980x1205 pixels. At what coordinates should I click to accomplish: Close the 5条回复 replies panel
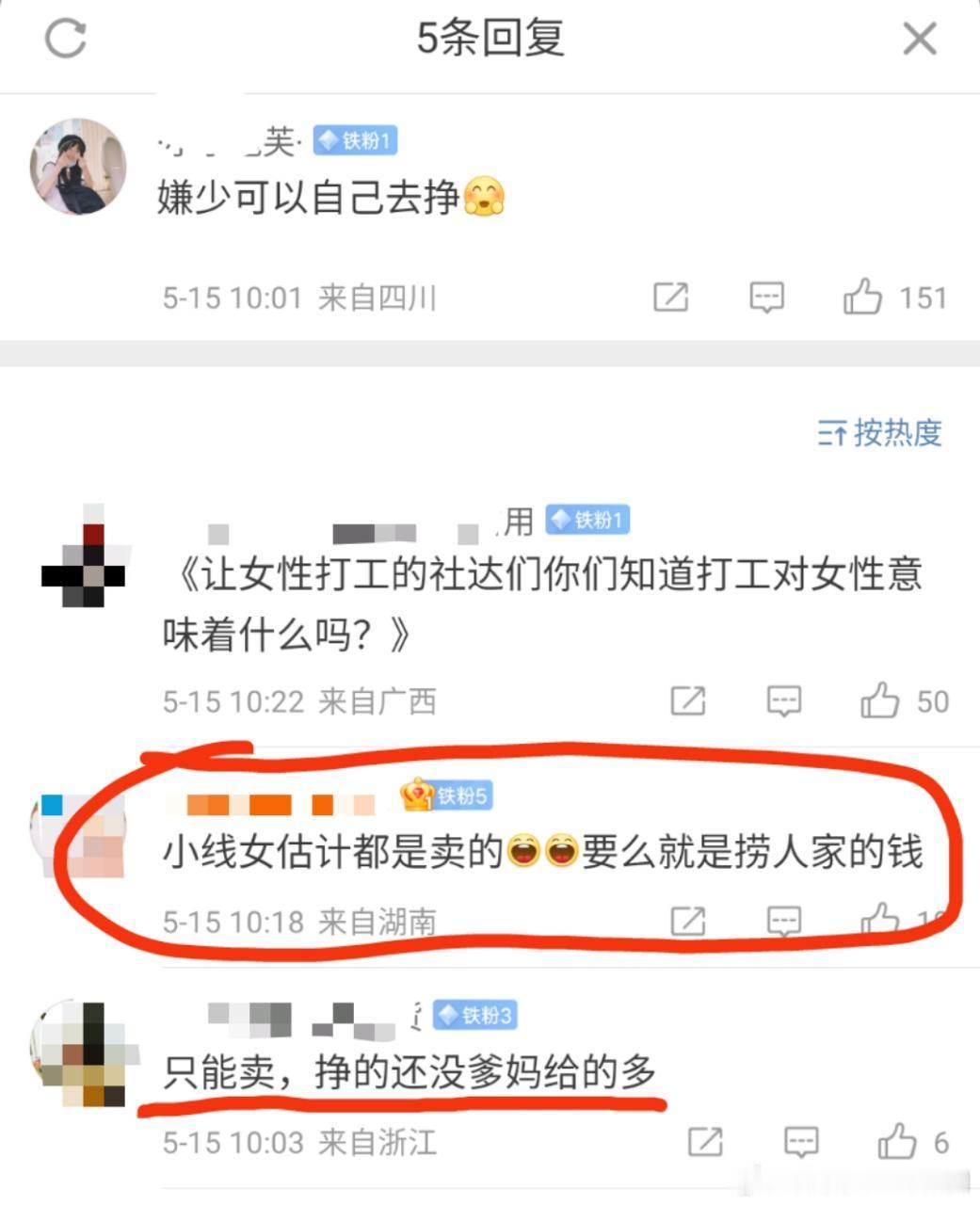tap(919, 40)
